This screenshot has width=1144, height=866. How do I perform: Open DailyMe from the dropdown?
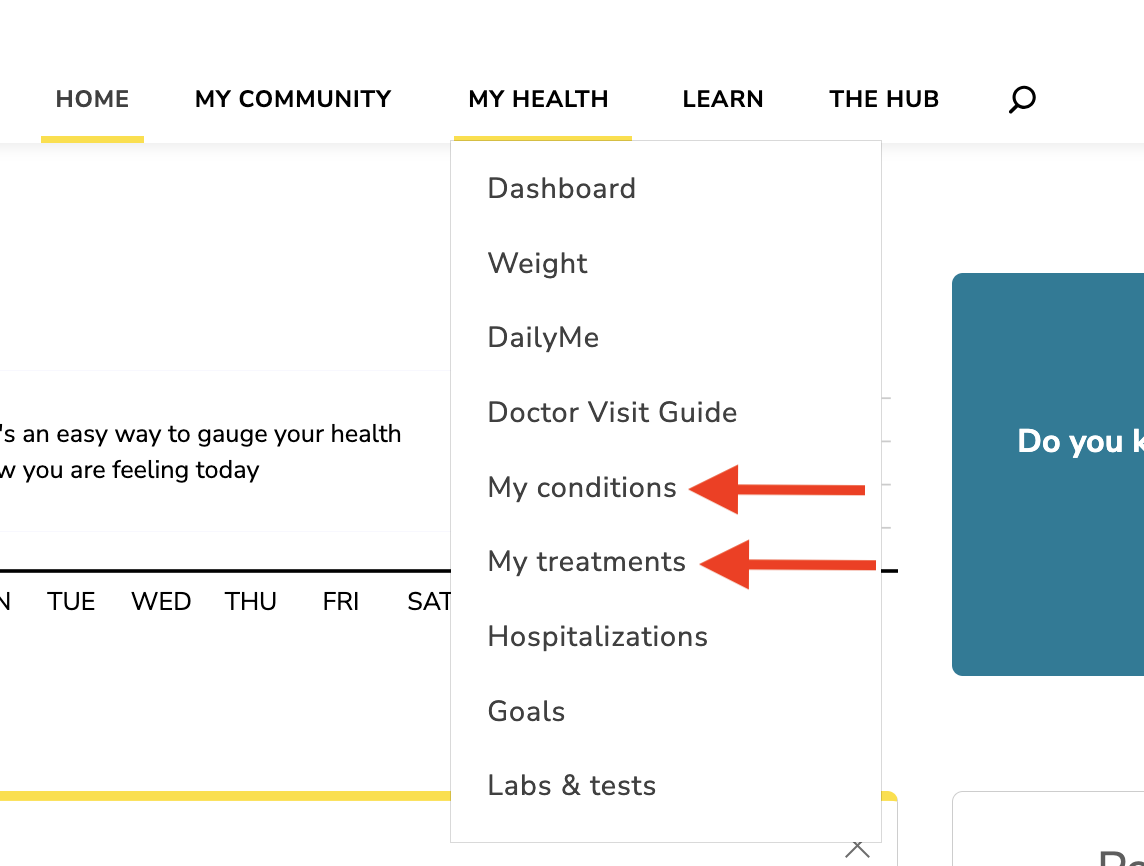pos(544,338)
